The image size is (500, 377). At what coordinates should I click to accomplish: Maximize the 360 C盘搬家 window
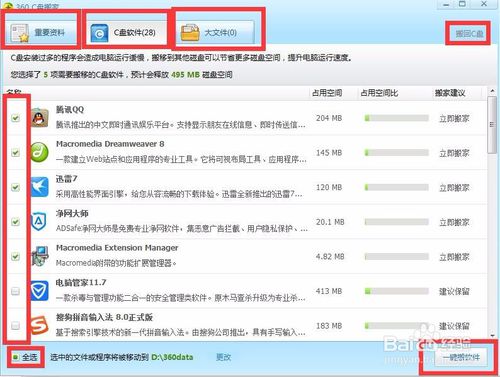pos(462,4)
